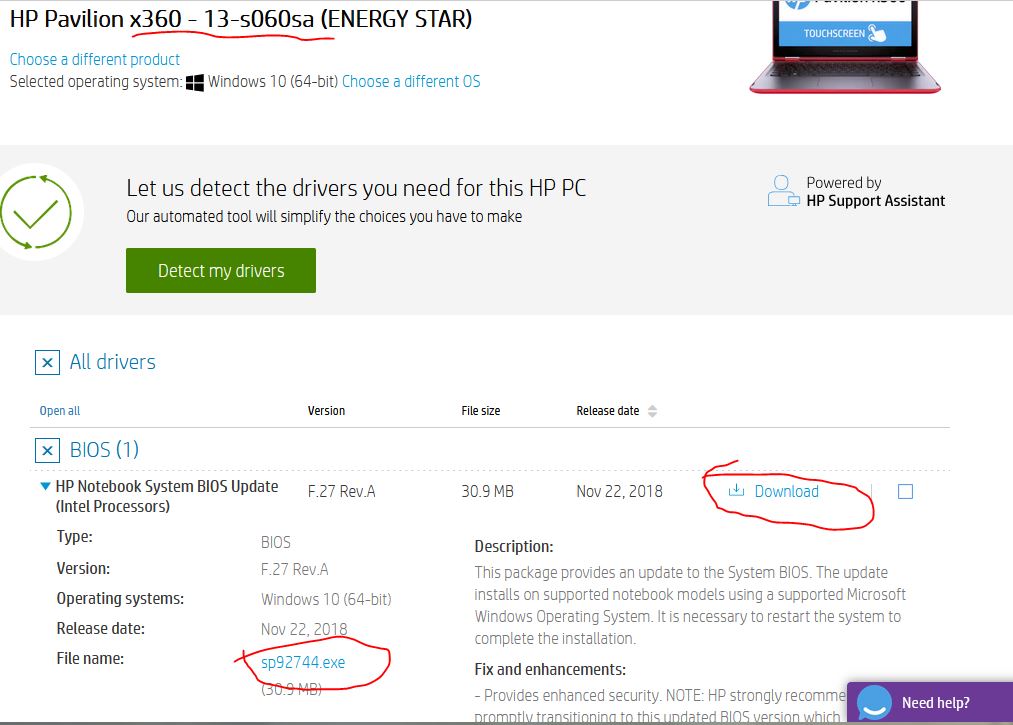This screenshot has width=1013, height=725.
Task: Collapse the BIOS (1) category X box
Action: click(47, 450)
